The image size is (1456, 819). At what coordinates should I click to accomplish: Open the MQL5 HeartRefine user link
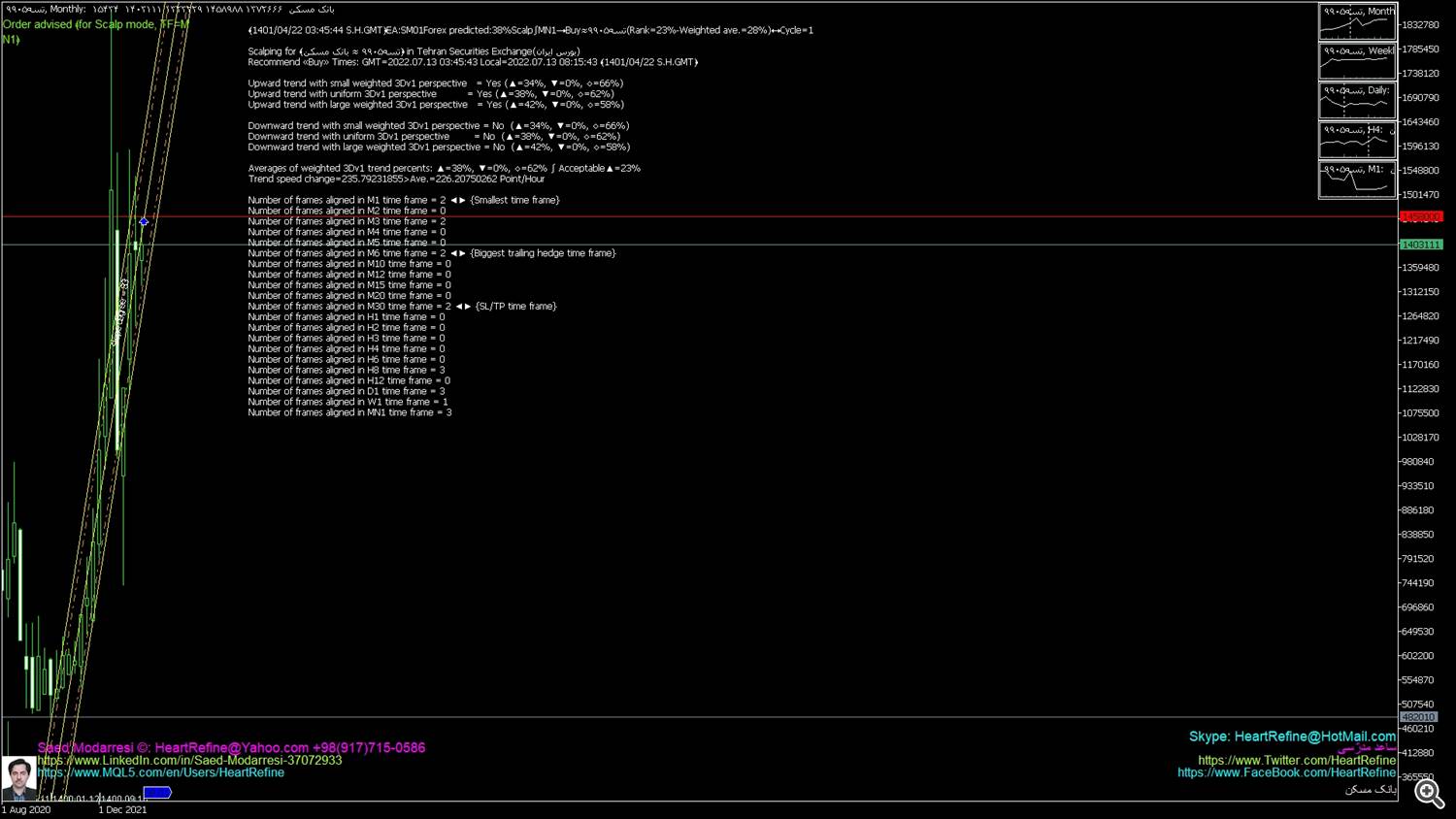tap(161, 773)
